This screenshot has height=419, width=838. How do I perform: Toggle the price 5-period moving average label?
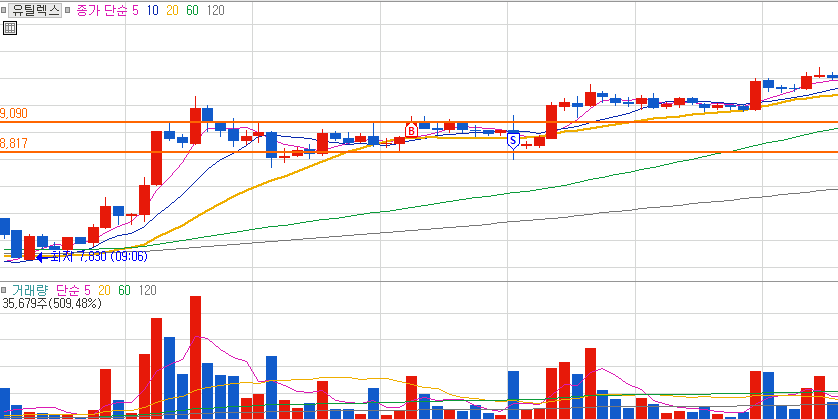pos(135,10)
